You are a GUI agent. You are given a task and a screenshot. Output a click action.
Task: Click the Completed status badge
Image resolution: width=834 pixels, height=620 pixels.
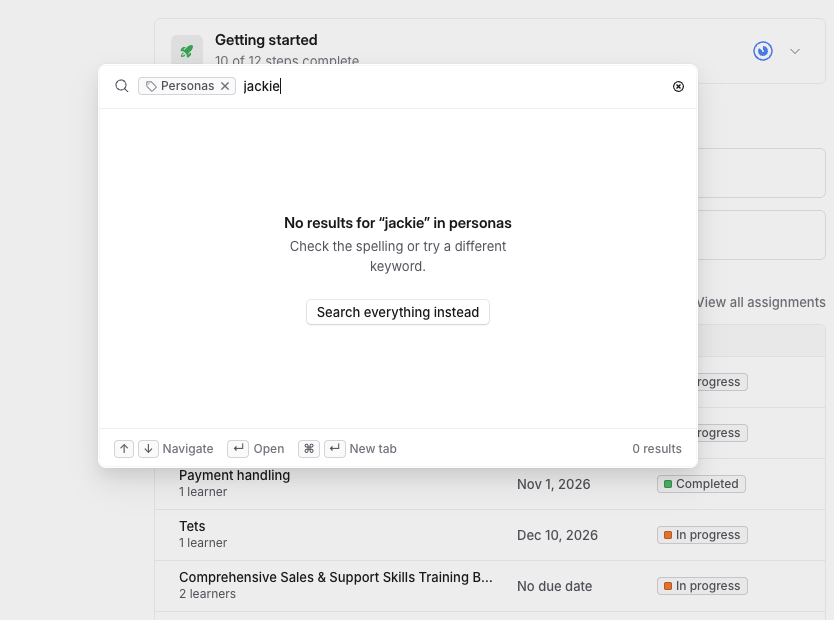pos(701,484)
